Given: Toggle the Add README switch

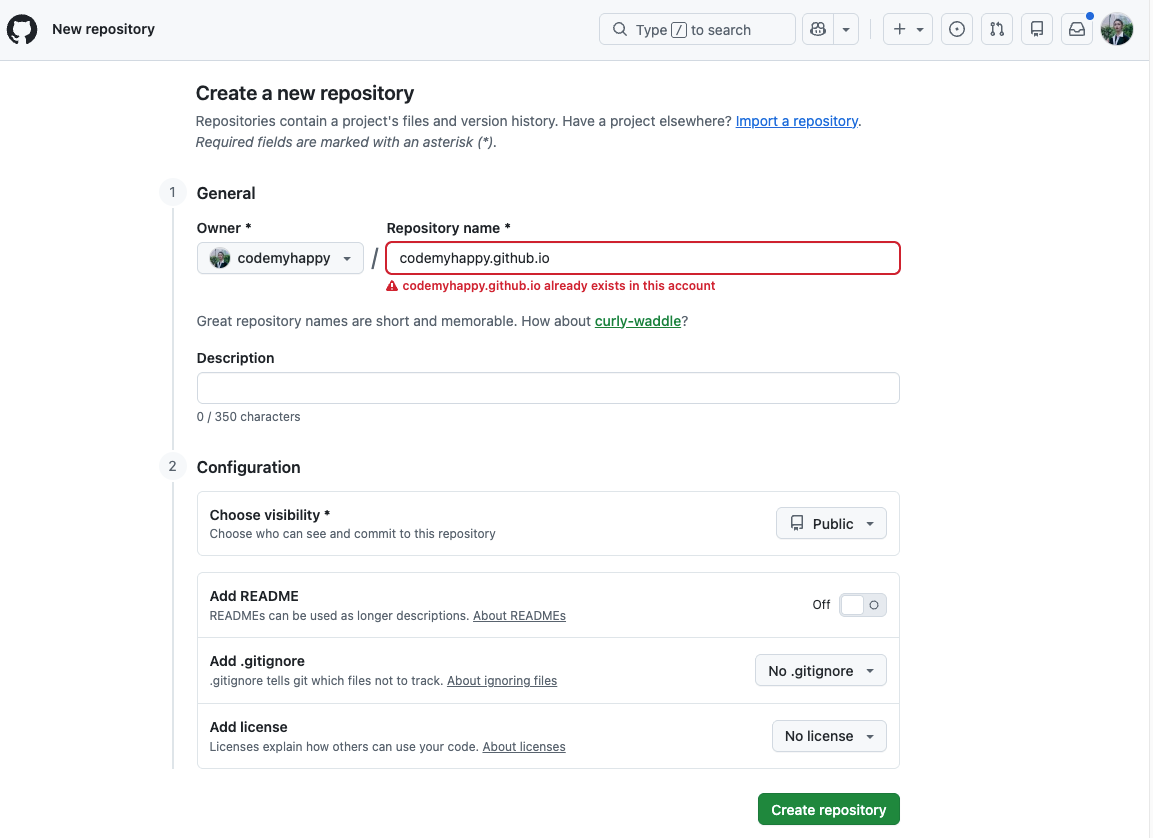Looking at the screenshot, I should [x=863, y=605].
